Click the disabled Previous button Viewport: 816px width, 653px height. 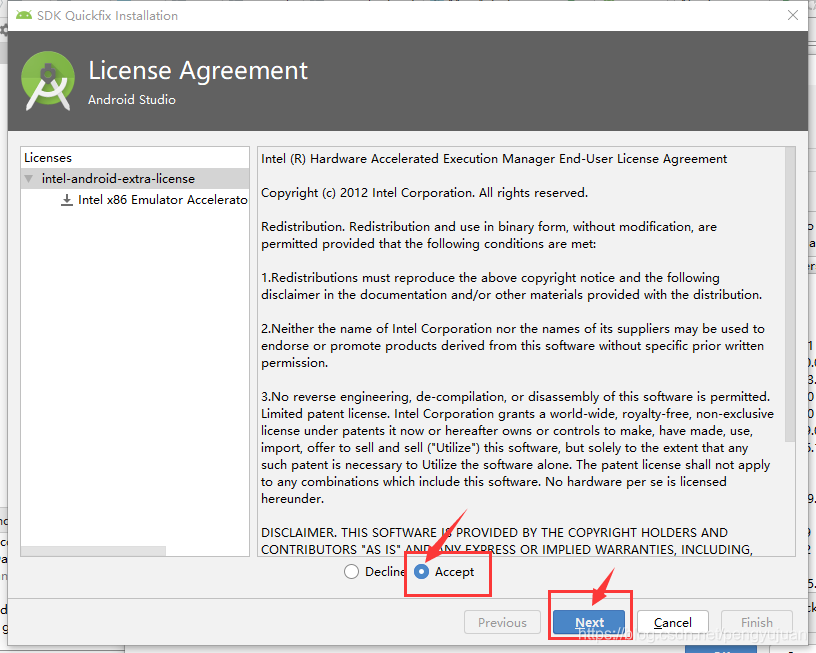[502, 622]
